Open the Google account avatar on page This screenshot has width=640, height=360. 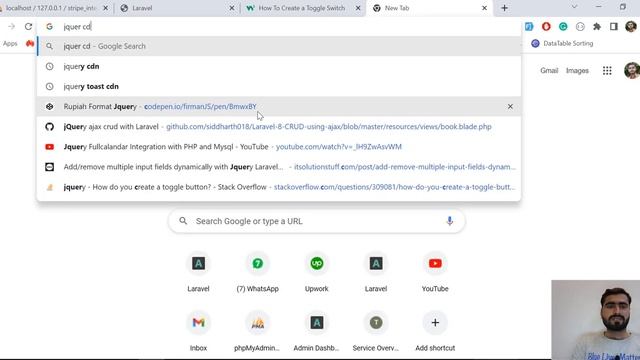pyautogui.click(x=632, y=71)
